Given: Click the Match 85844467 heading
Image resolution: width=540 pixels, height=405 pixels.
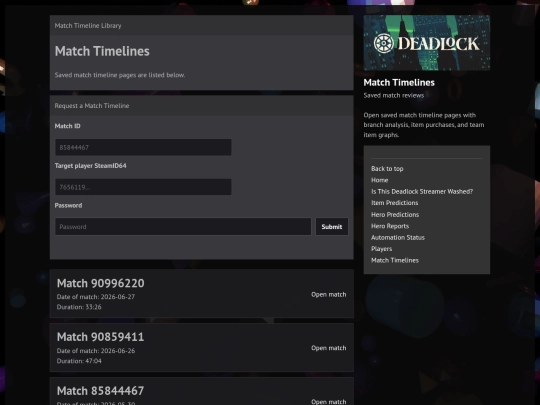Looking at the screenshot, I should tap(100, 391).
